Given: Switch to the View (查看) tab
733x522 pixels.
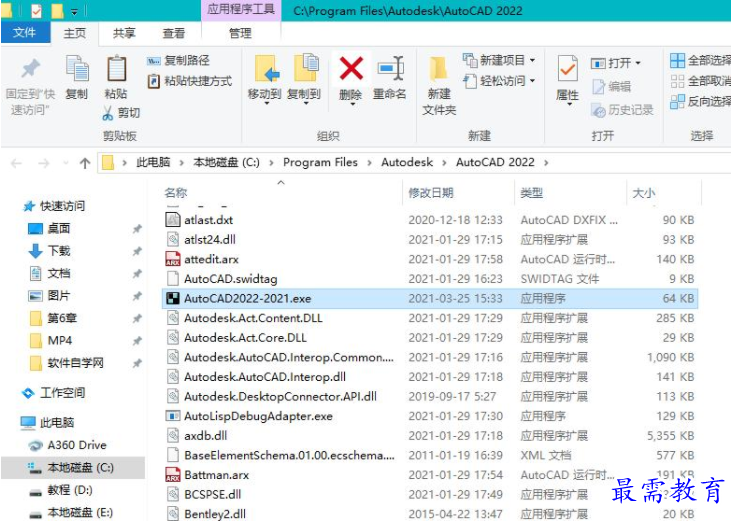Looking at the screenshot, I should [174, 33].
